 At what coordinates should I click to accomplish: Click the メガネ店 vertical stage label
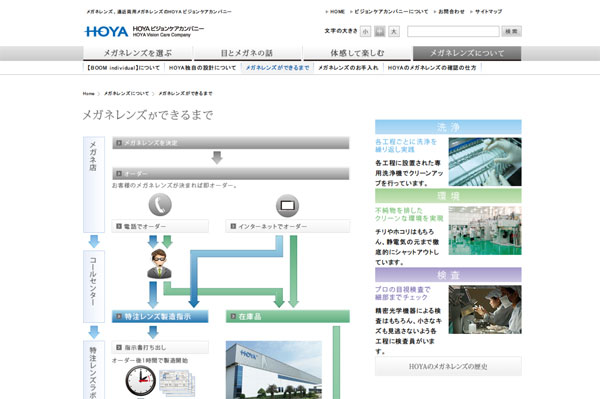pyautogui.click(x=94, y=184)
